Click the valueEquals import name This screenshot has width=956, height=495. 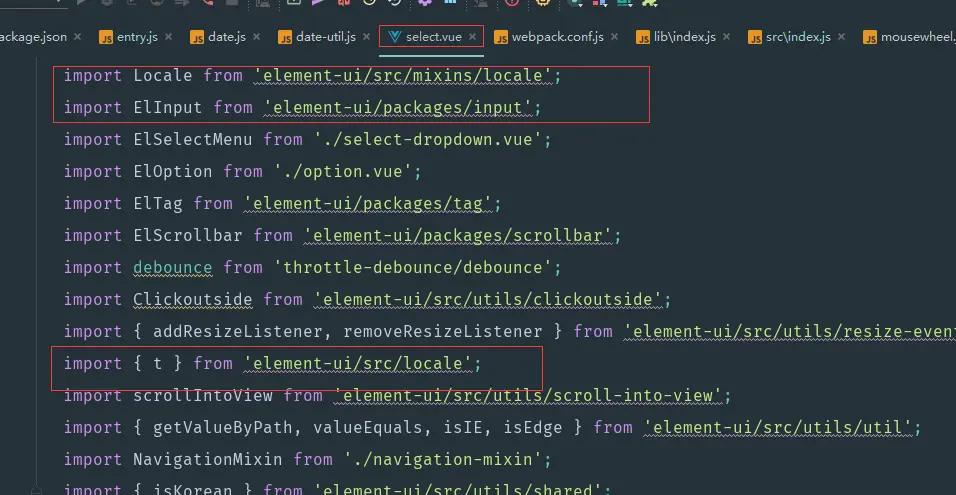click(368, 428)
